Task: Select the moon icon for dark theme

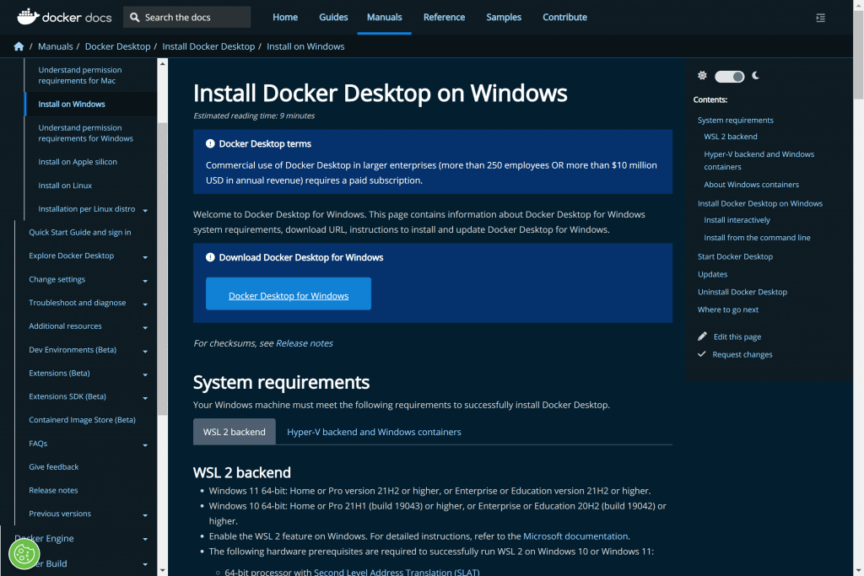Action: tap(757, 75)
